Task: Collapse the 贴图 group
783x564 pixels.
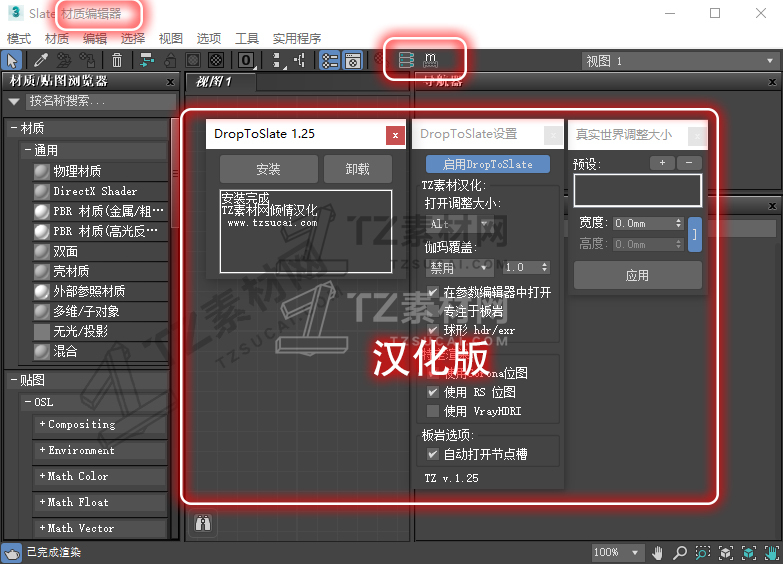Action: click(14, 380)
